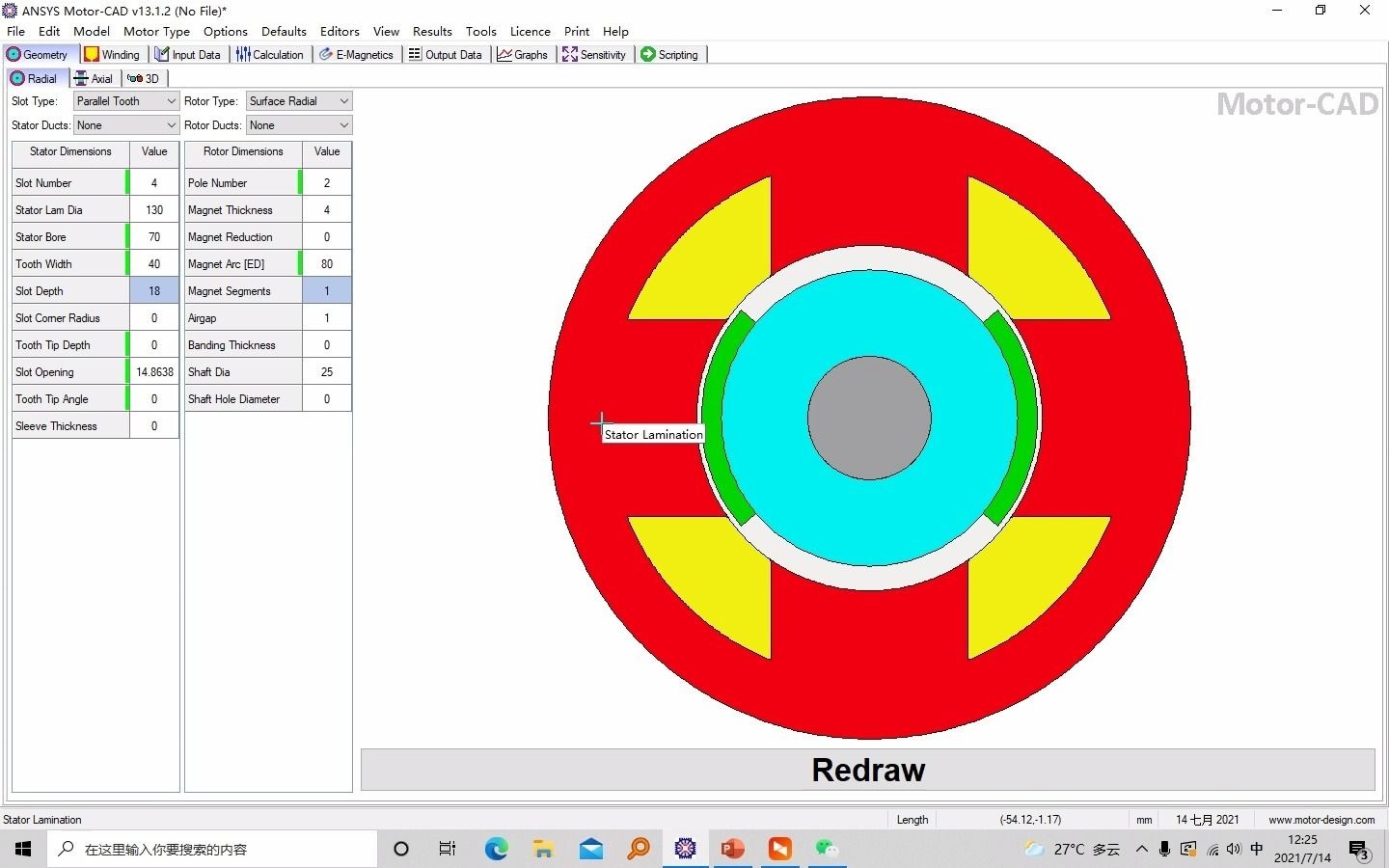Viewport: 1389px width, 868px height.
Task: Open File Explorer from the taskbar
Action: pos(543,849)
